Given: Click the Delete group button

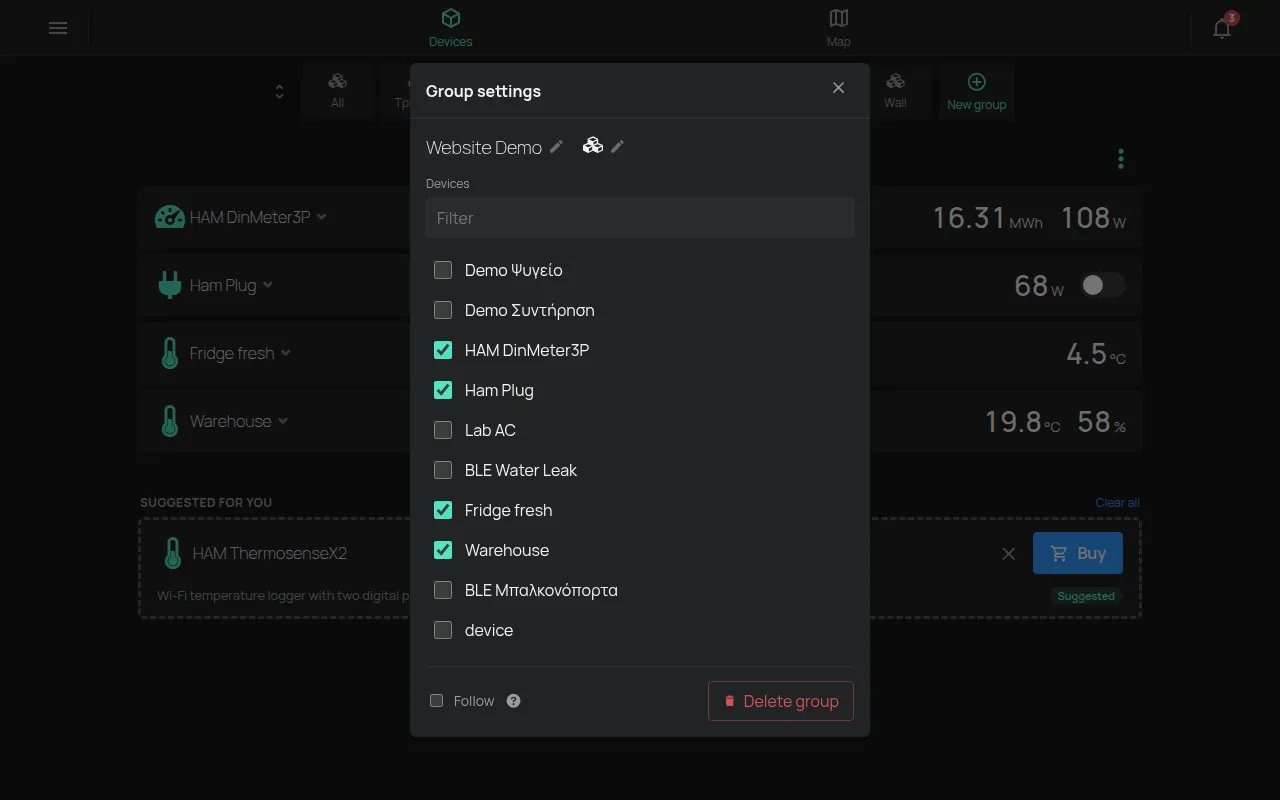Looking at the screenshot, I should [781, 701].
